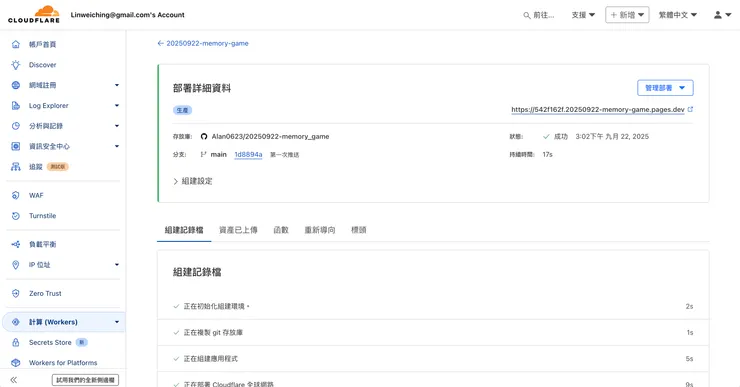Open the 542f162f pages.dev deployment URL
The image size is (740, 387).
click(x=597, y=109)
